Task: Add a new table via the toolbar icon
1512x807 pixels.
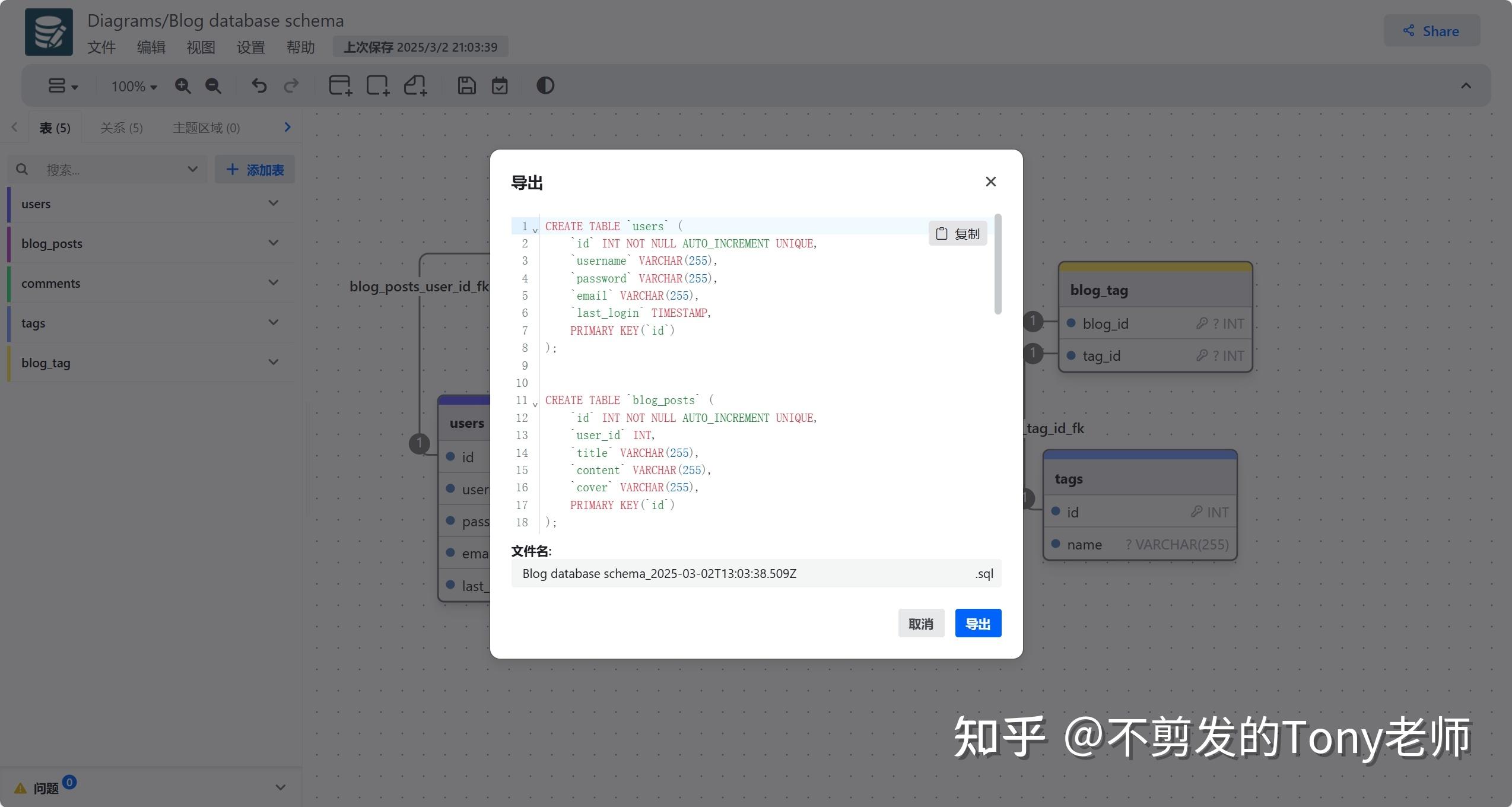Action: [x=340, y=85]
